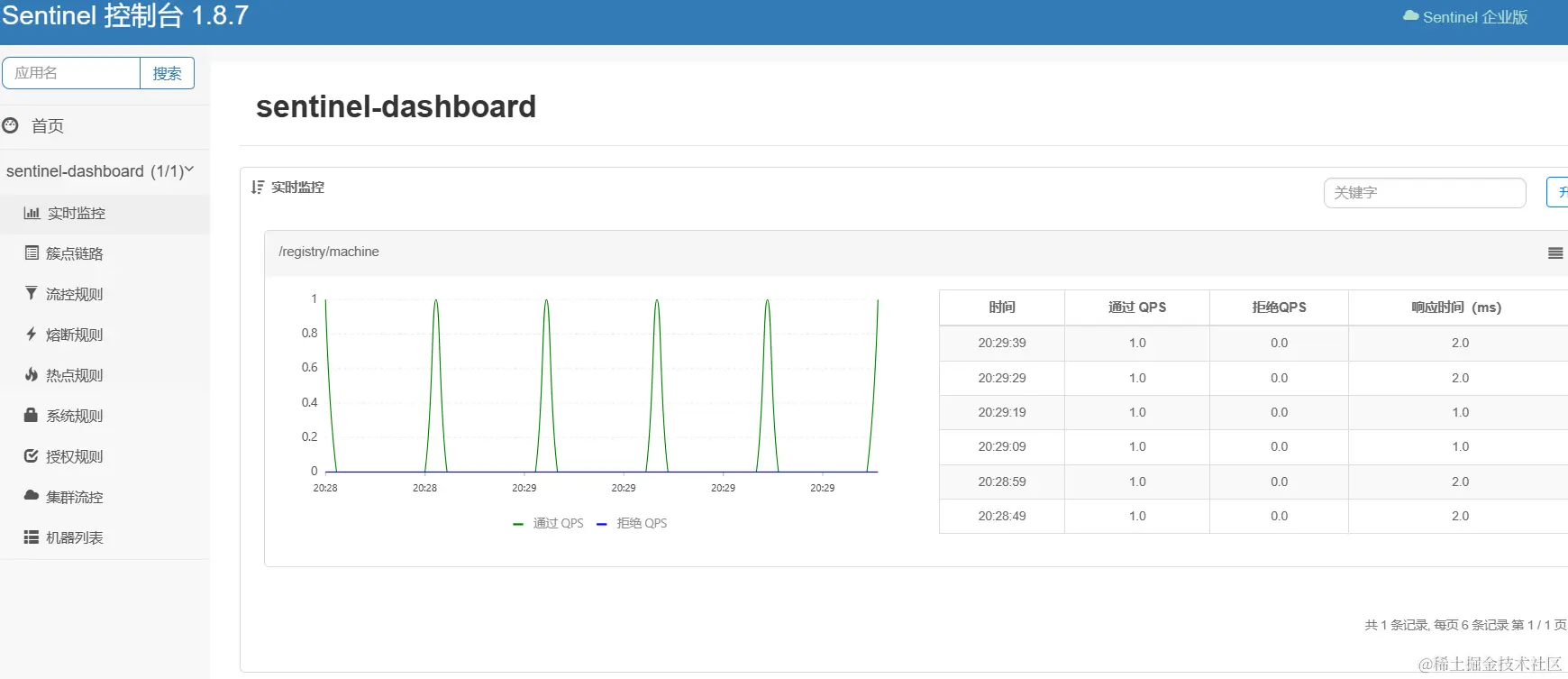Focus the 应用名 search input

tap(71, 73)
